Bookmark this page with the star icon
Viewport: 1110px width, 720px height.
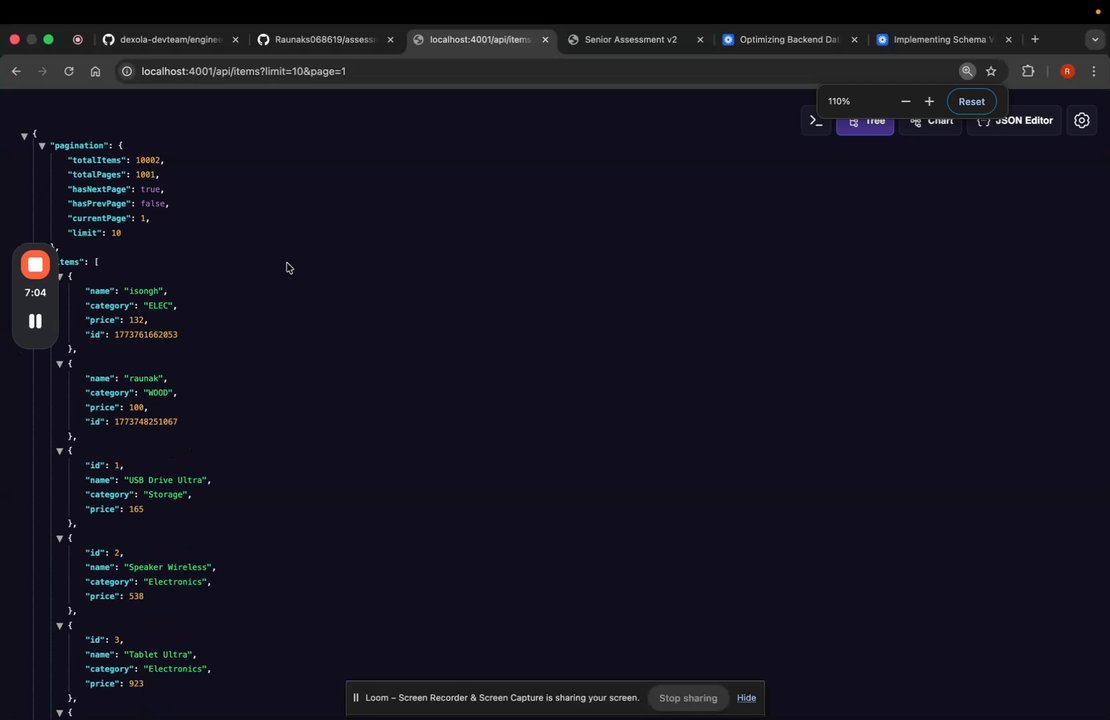991,71
